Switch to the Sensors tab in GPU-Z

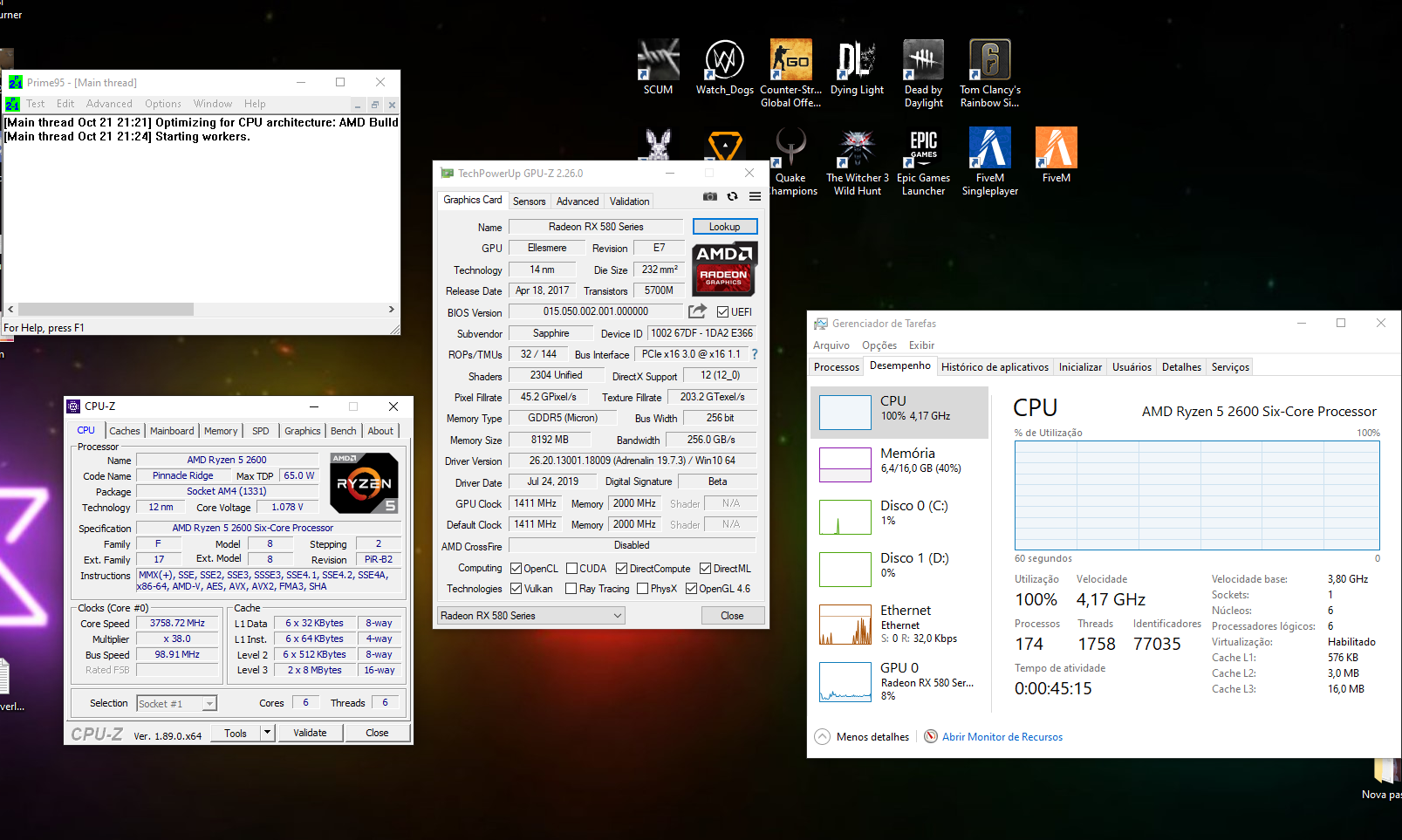coord(529,201)
